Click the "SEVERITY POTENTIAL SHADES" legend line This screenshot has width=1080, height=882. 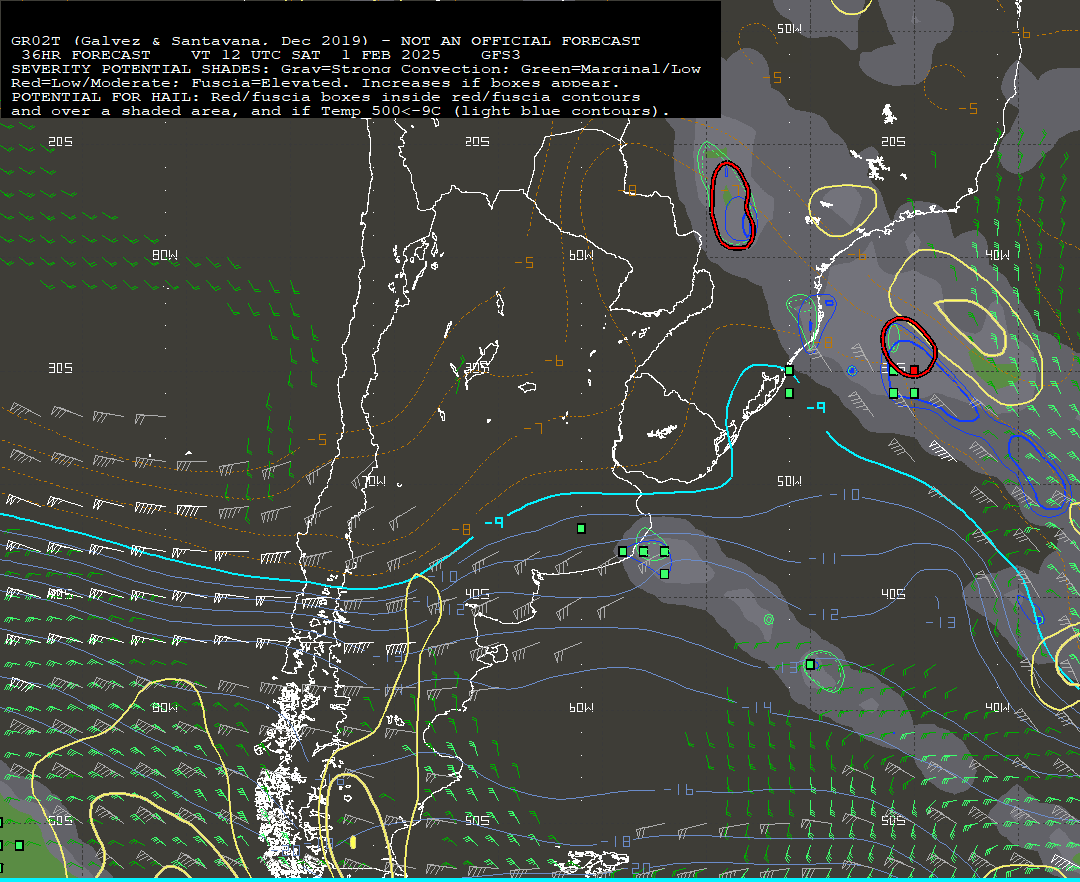click(x=356, y=69)
